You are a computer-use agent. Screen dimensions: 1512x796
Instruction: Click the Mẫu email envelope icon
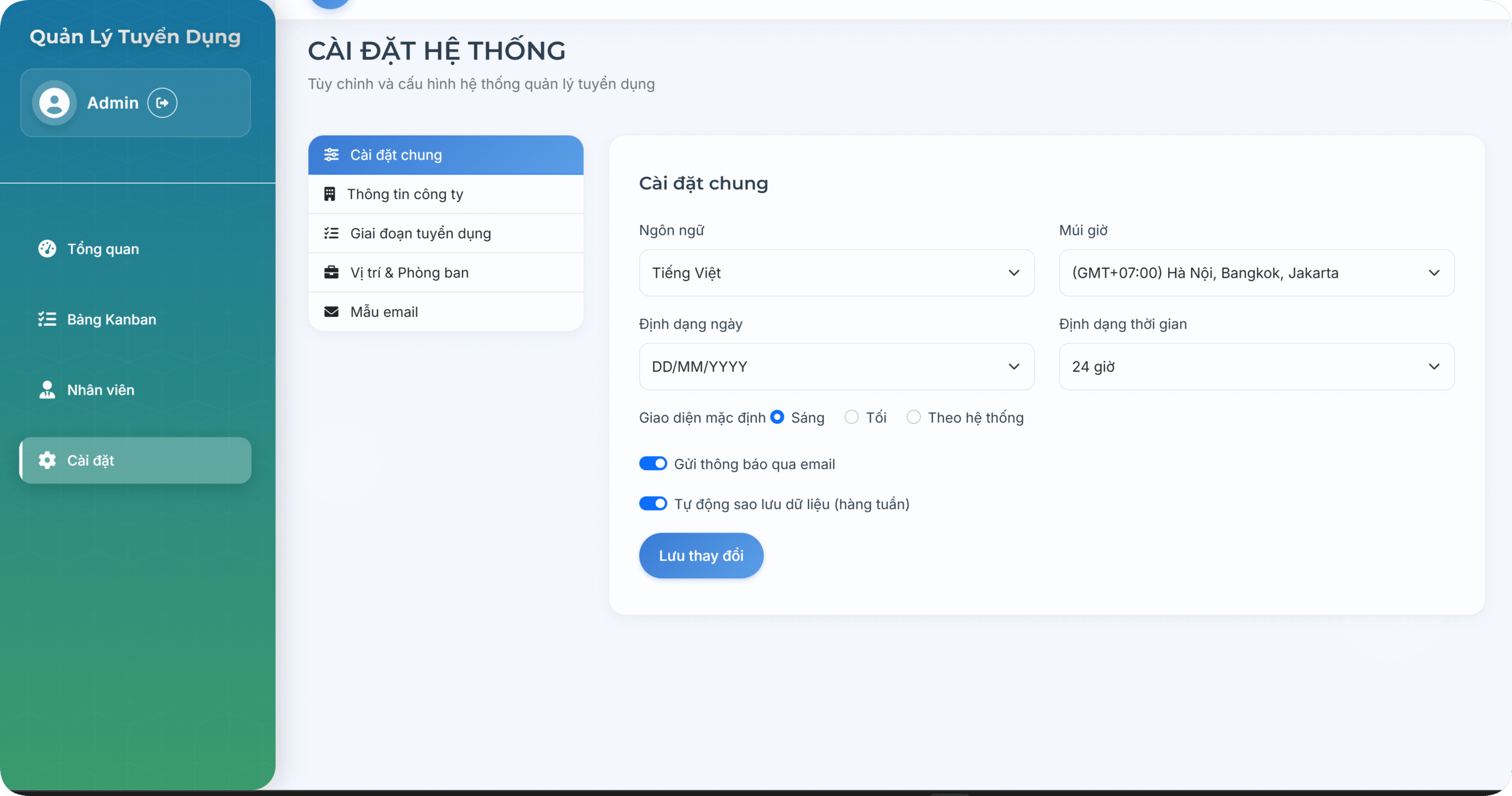(x=331, y=311)
